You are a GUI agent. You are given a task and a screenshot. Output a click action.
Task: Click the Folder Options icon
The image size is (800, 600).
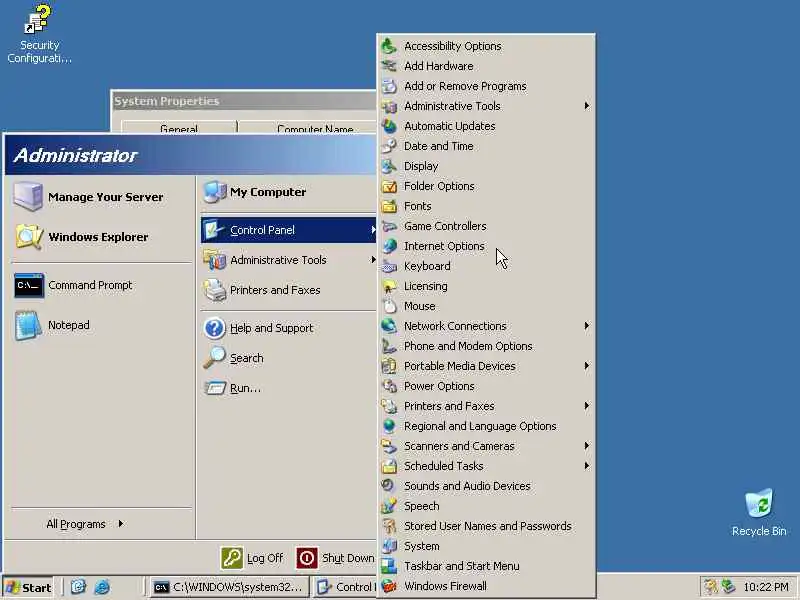[389, 186]
